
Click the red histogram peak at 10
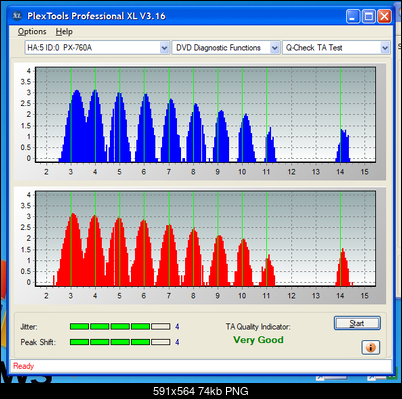point(243,263)
